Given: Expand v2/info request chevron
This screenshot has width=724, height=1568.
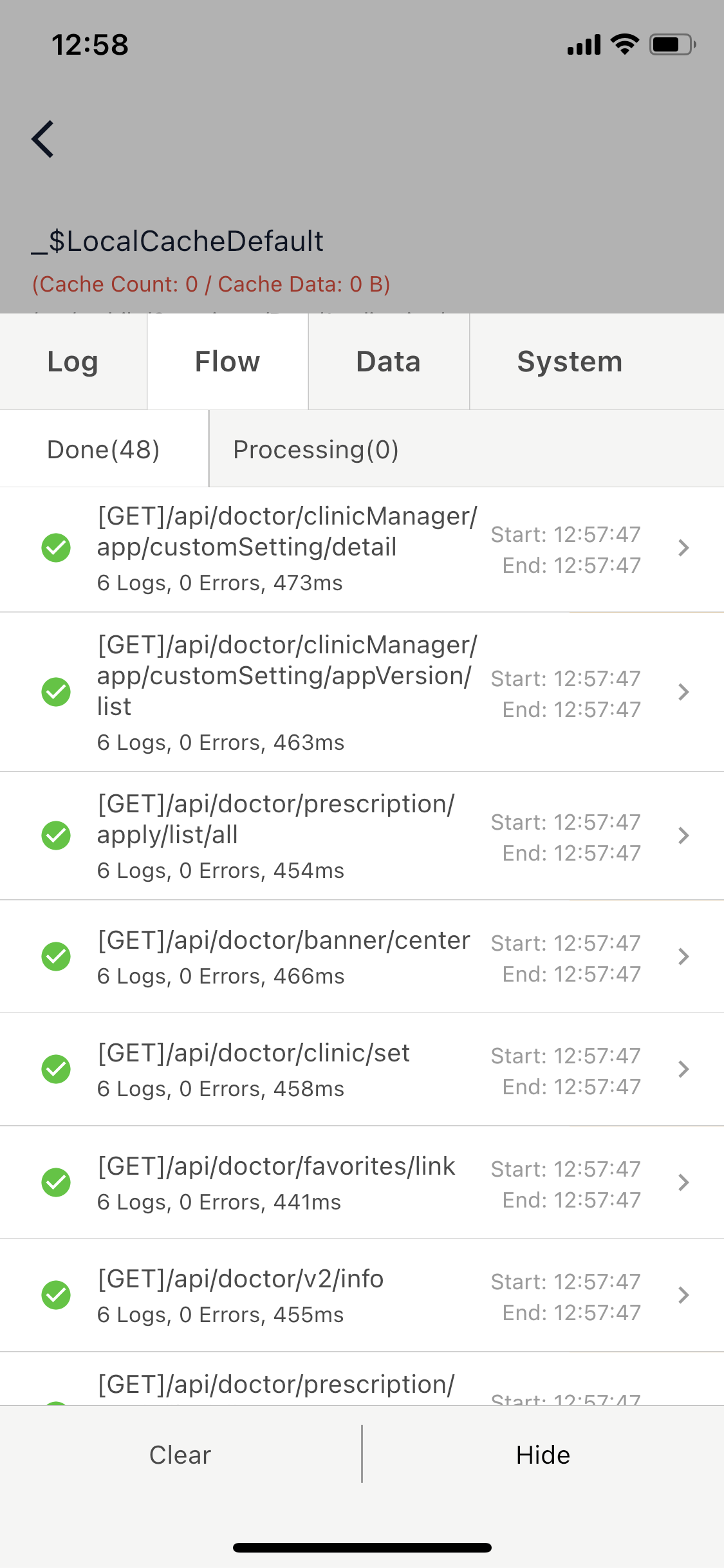Looking at the screenshot, I should 683,1295.
